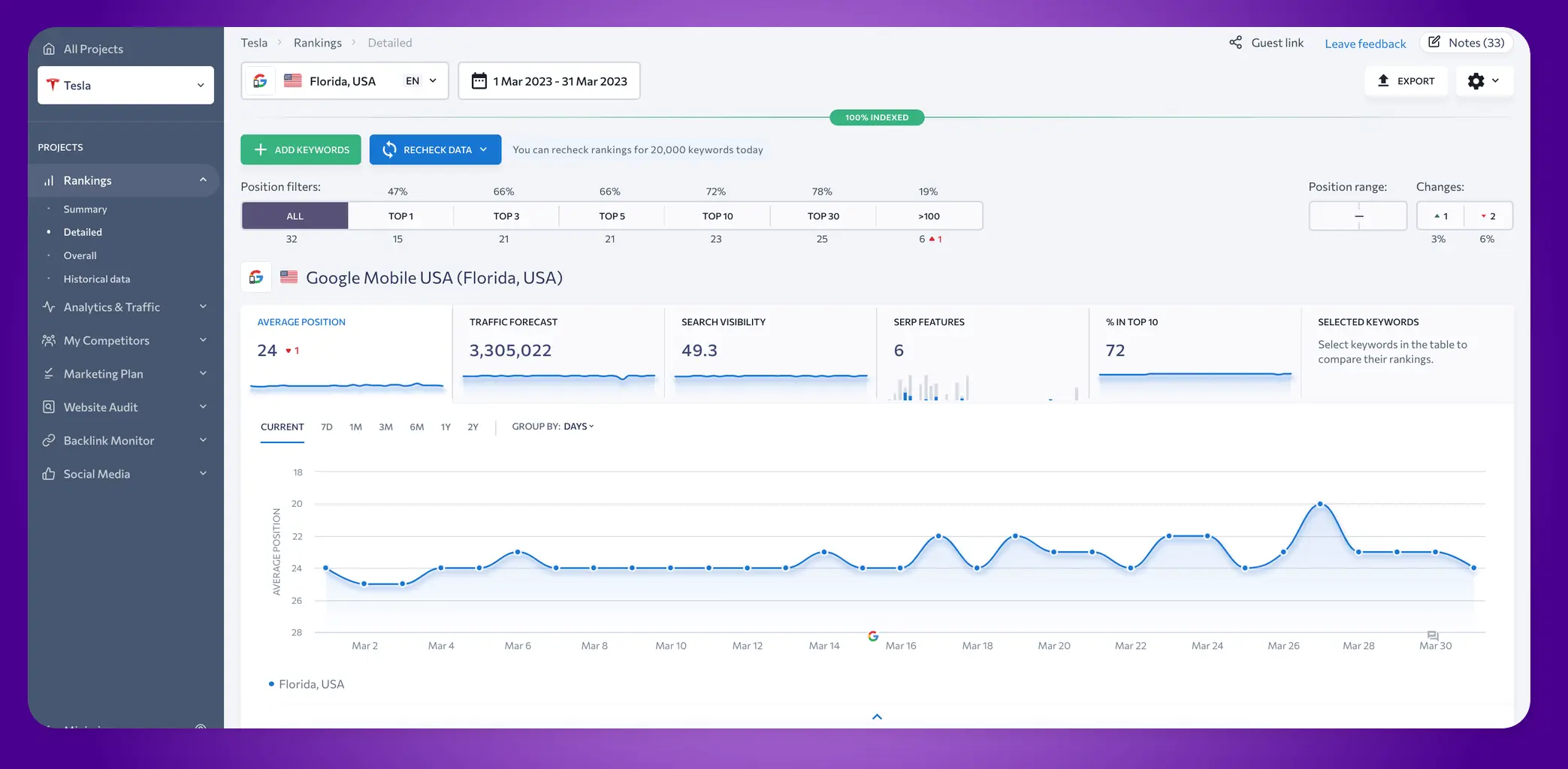This screenshot has width=1568, height=769.
Task: Select the Analytics & Traffic sidebar icon
Action: [x=48, y=306]
